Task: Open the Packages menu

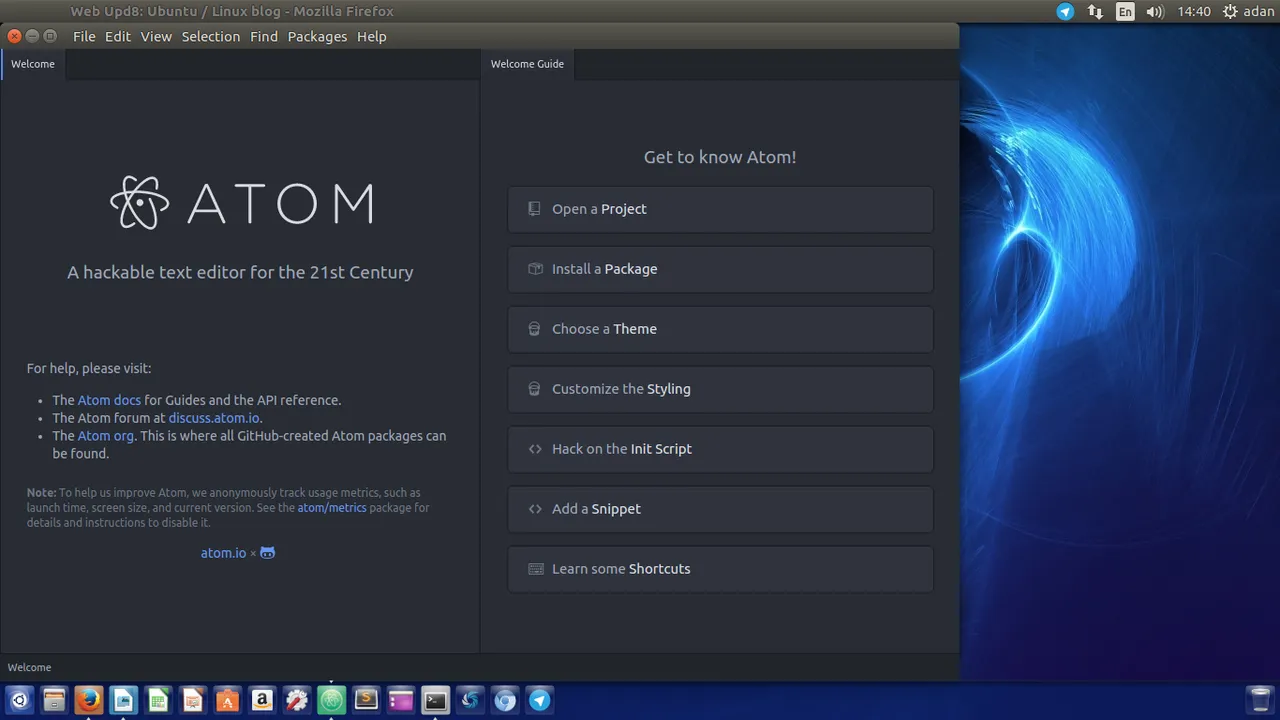Action: (x=317, y=36)
